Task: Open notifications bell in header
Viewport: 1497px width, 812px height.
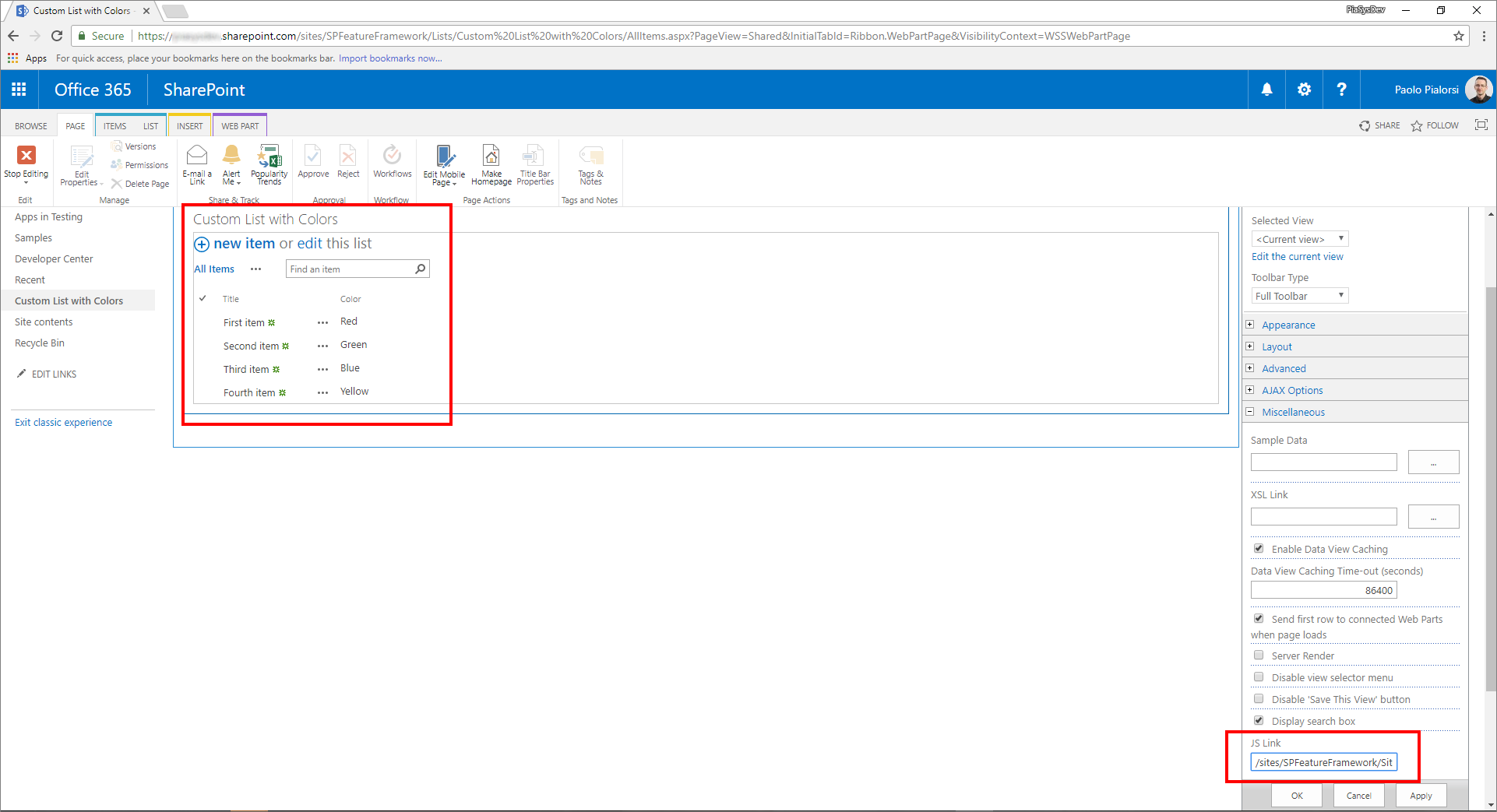Action: coord(1267,90)
